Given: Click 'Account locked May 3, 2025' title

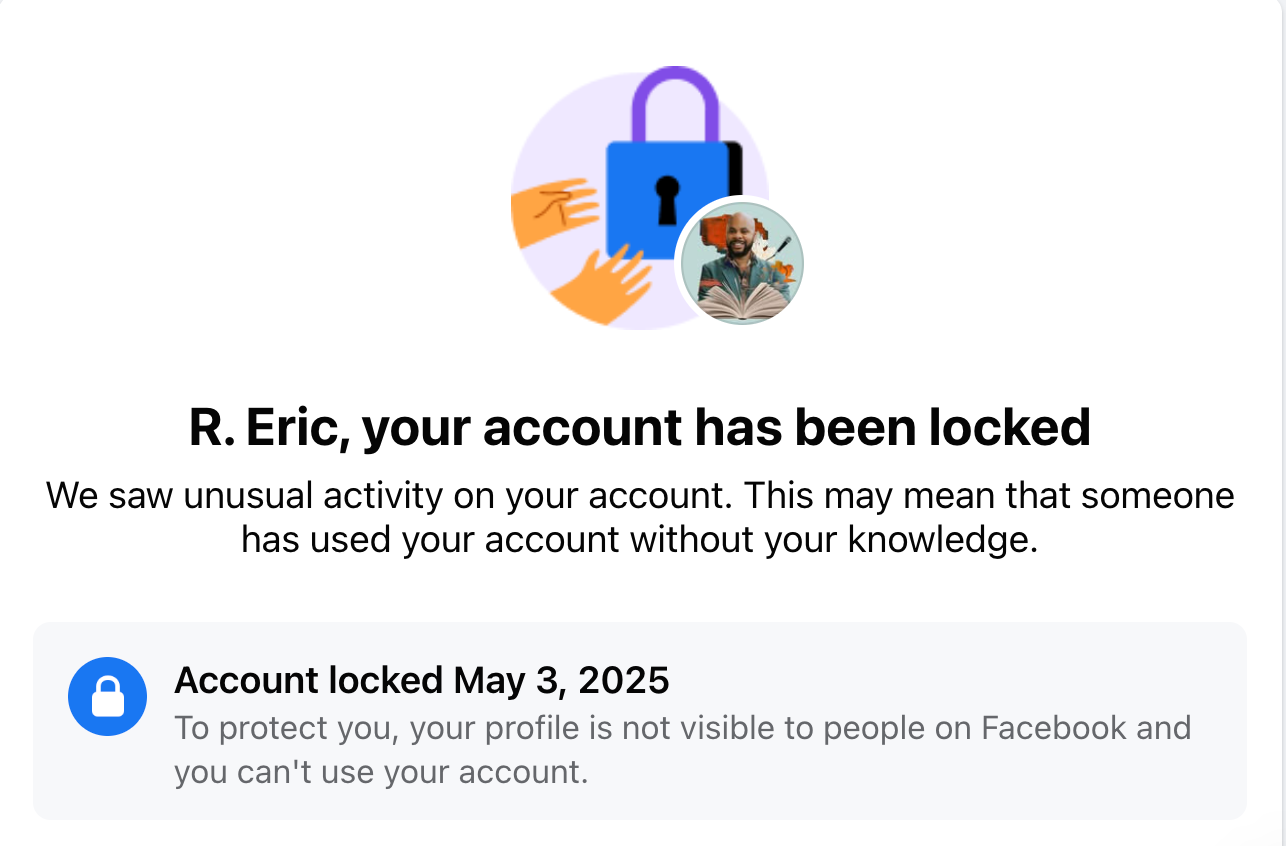Looking at the screenshot, I should coord(421,680).
